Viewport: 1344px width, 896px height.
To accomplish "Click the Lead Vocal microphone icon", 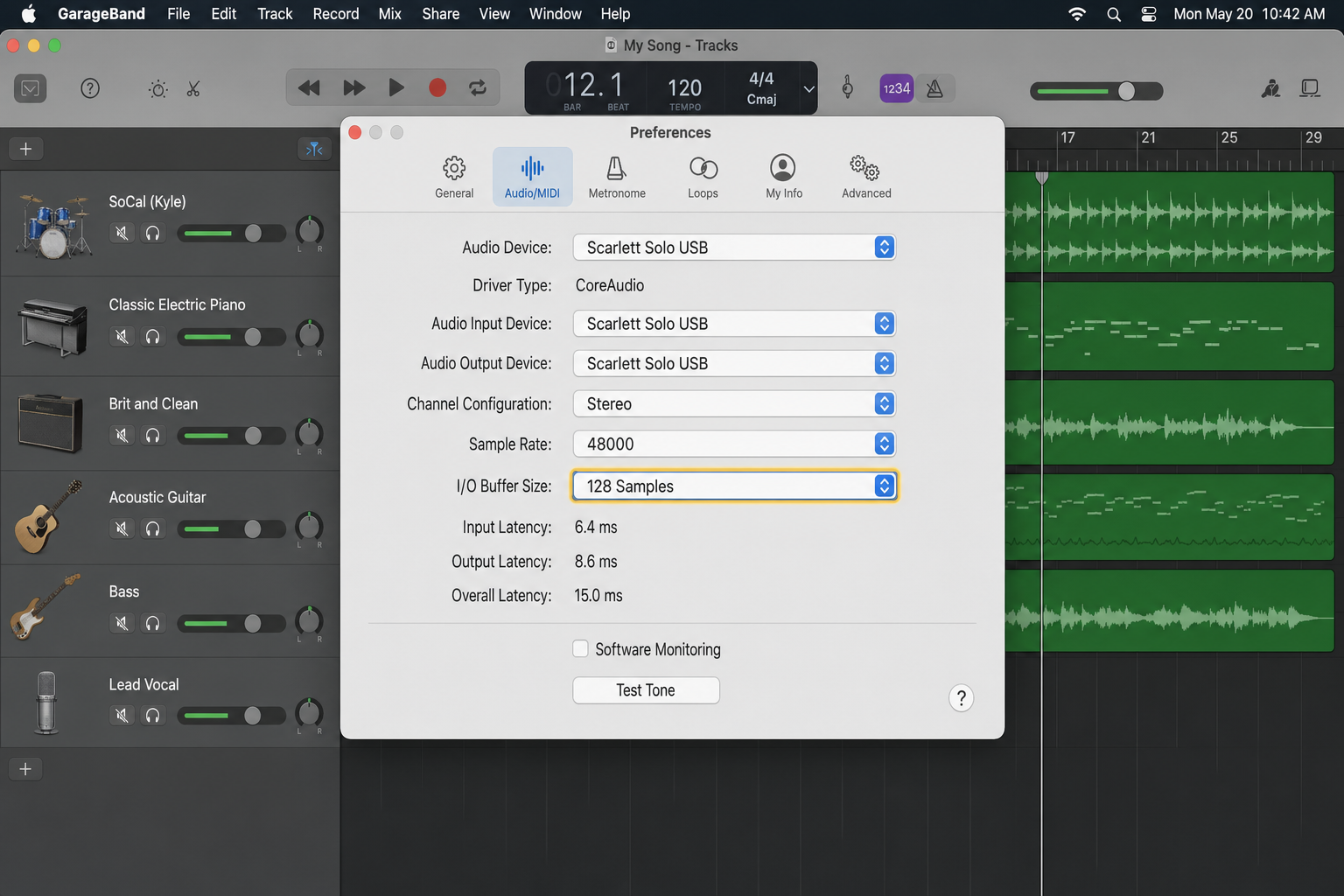I will point(46,702).
